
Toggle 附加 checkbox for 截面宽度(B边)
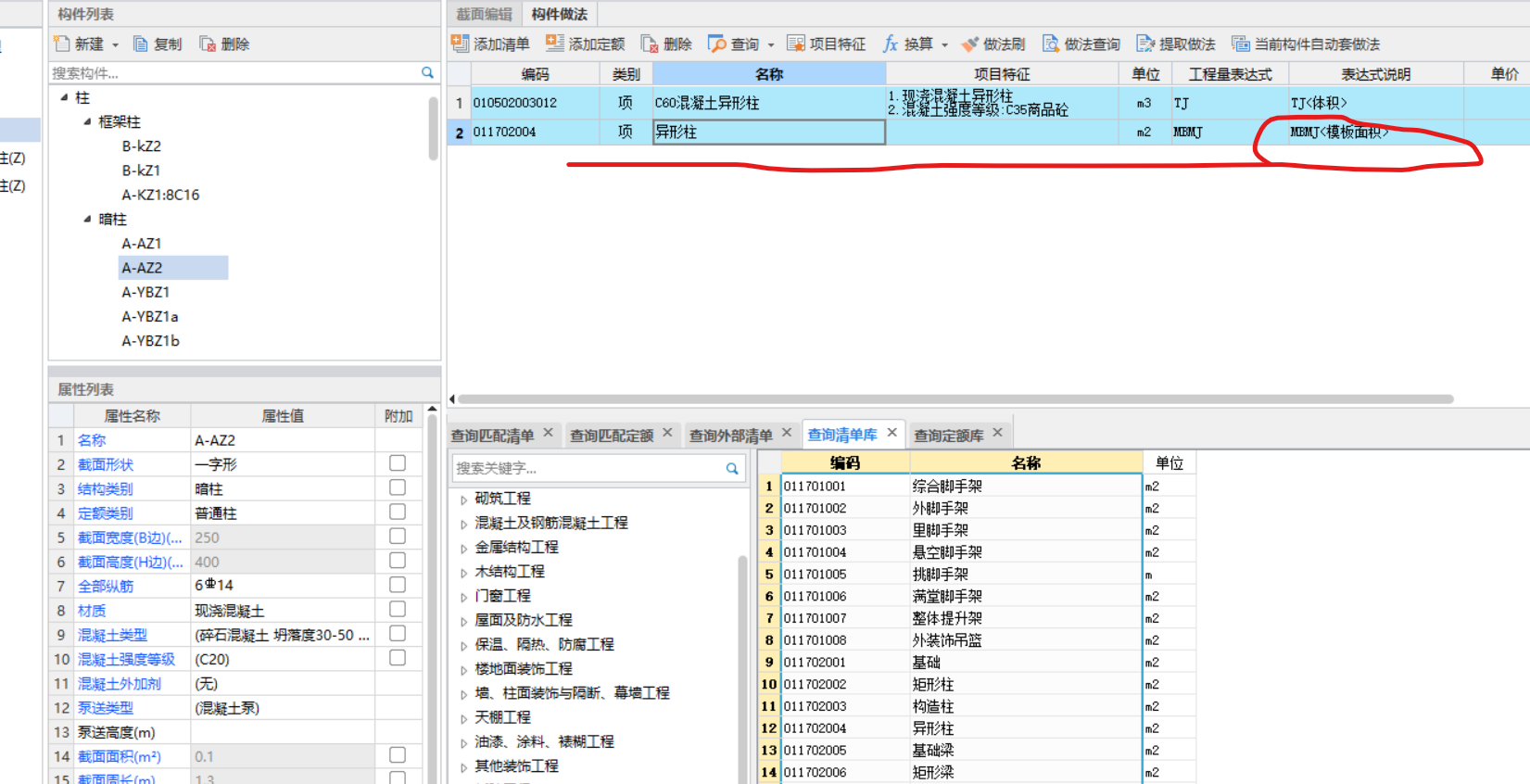pos(398,537)
